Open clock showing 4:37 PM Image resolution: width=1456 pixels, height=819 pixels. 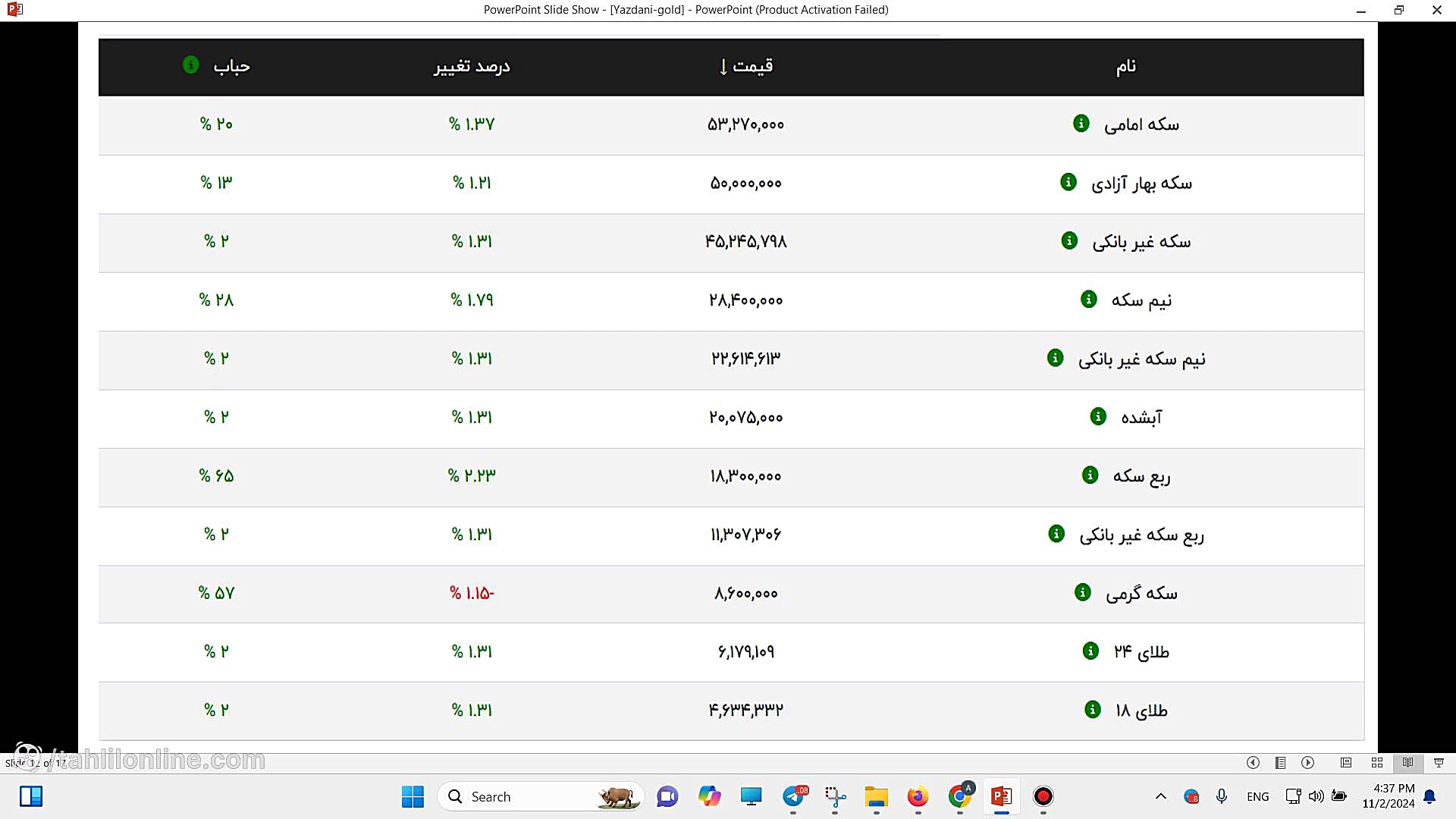point(1388,796)
